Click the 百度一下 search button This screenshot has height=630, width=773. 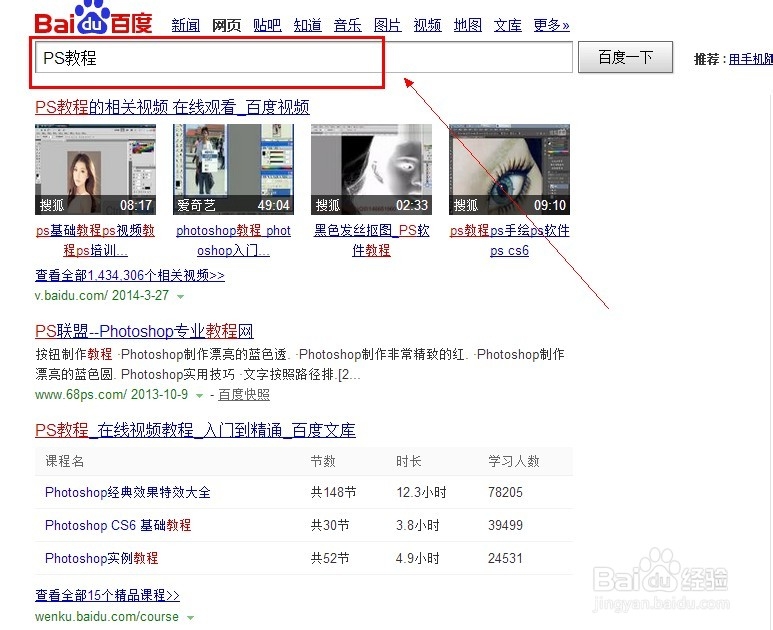click(625, 57)
